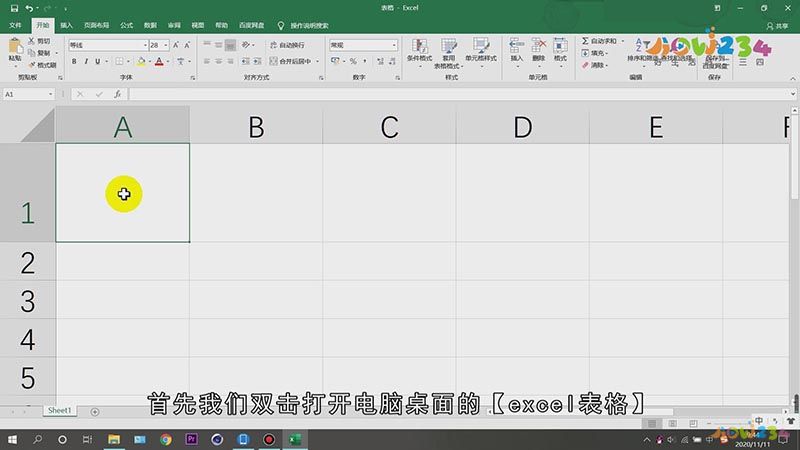
Task: Click the accounting currency format icon
Action: (x=335, y=61)
